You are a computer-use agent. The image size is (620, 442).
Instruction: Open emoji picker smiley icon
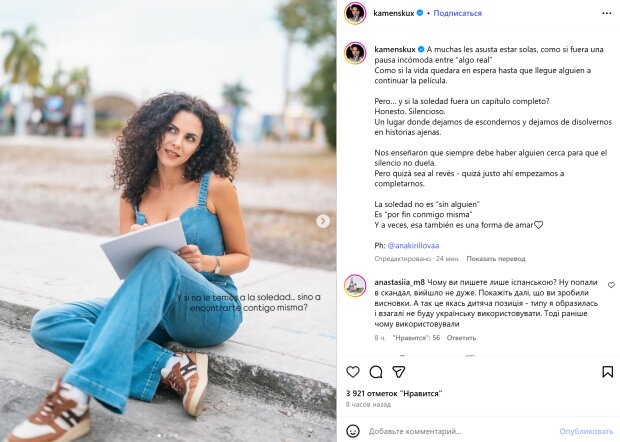point(353,431)
